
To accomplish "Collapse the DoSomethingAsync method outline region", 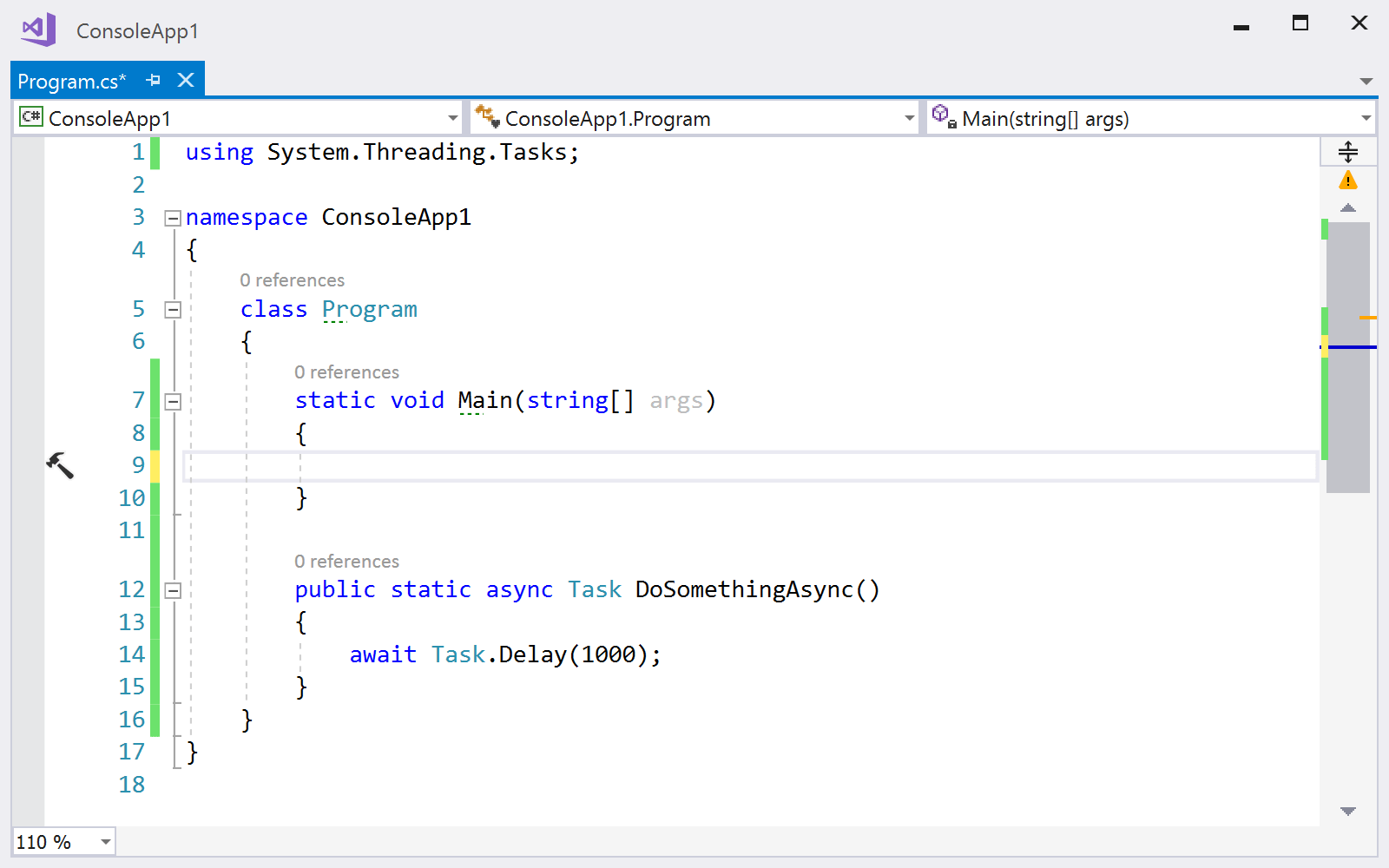I will [x=173, y=589].
